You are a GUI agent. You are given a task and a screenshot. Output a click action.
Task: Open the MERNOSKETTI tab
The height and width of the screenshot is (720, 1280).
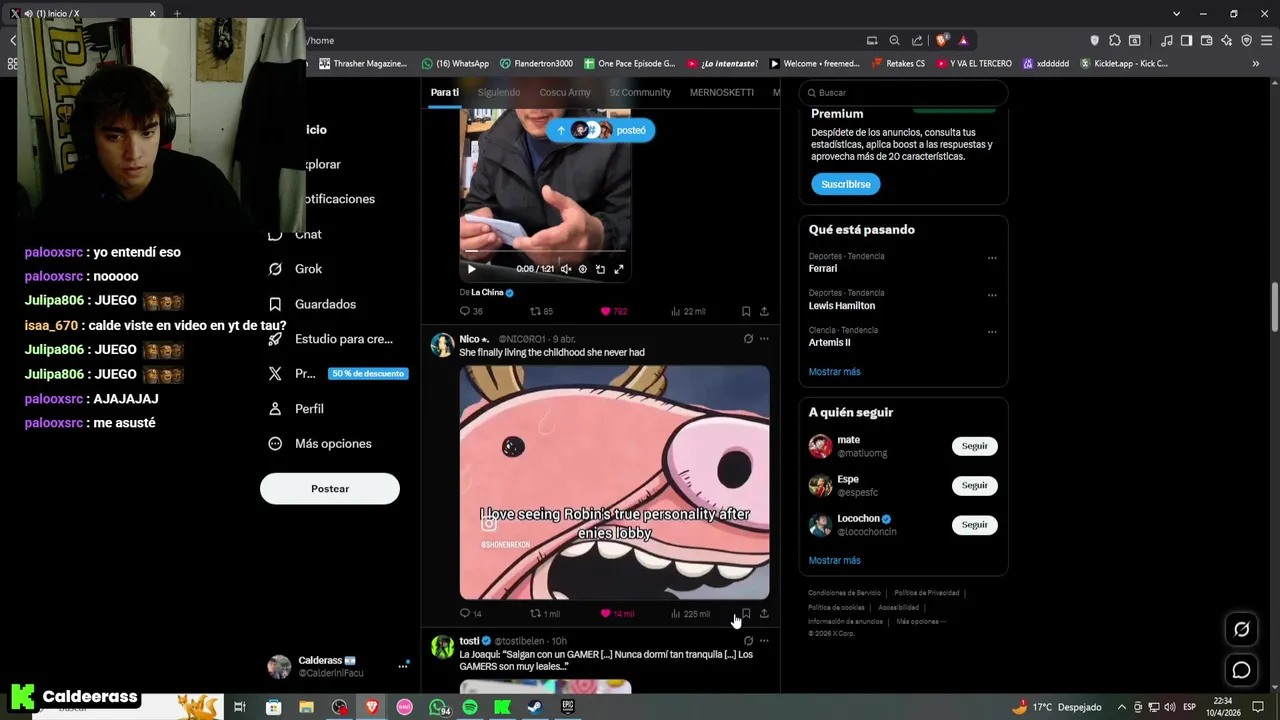click(722, 92)
